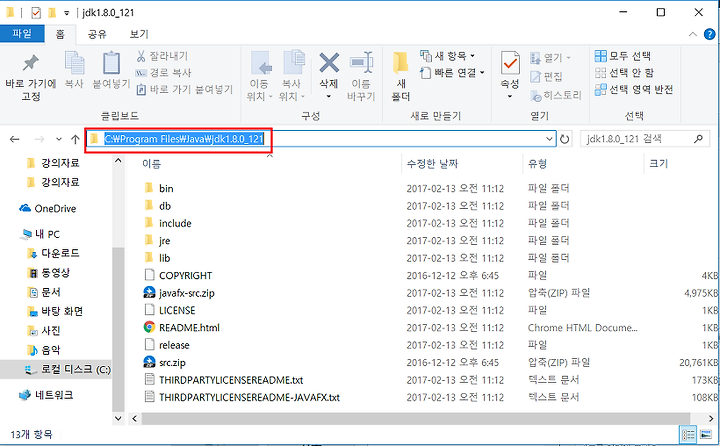This screenshot has height=446, width=720.
Task: Open New item (새 항목) dropdown
Action: tap(447, 56)
